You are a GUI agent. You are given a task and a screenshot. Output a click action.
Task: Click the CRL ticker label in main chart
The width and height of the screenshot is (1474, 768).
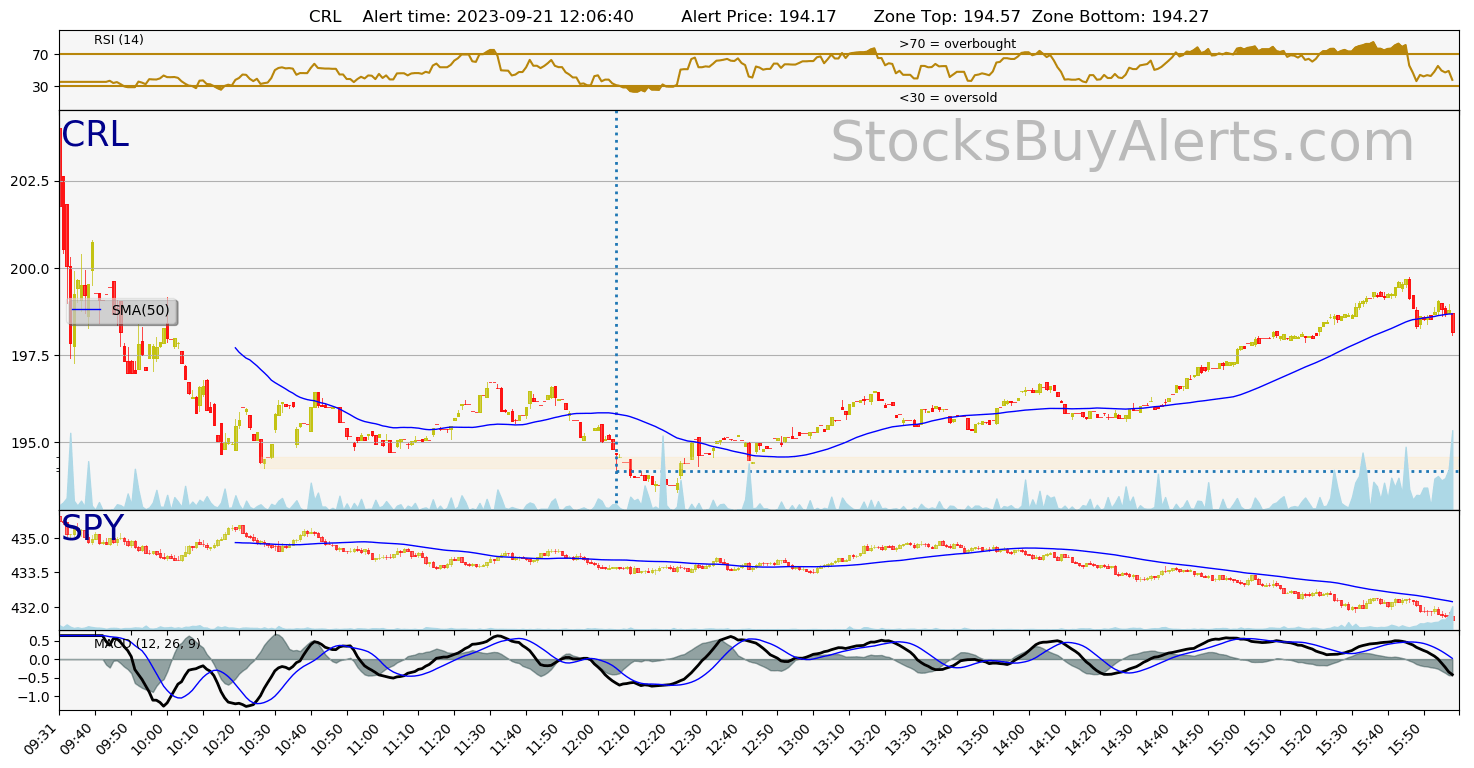pyautogui.click(x=95, y=135)
